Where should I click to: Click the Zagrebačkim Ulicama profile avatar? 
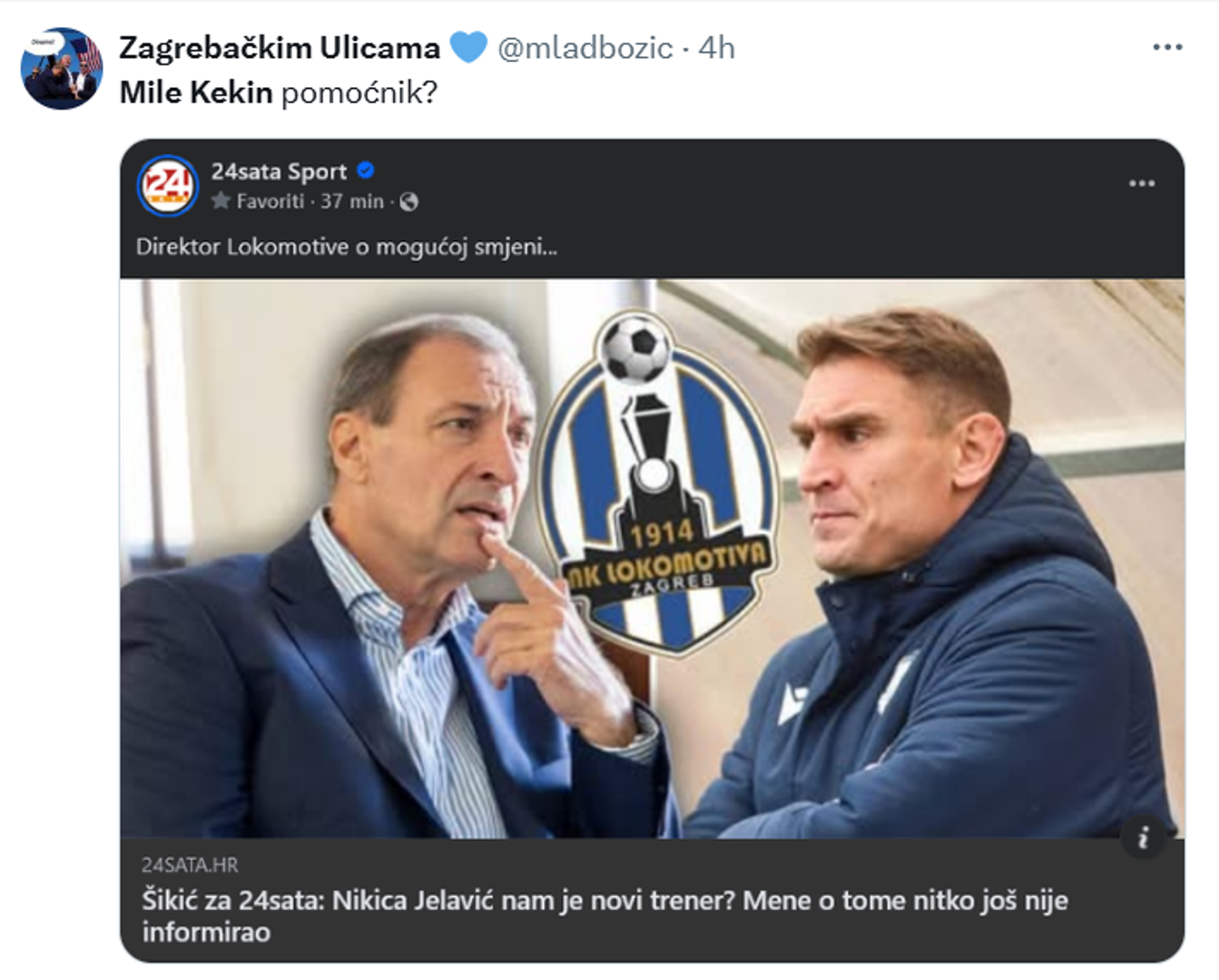click(x=62, y=69)
